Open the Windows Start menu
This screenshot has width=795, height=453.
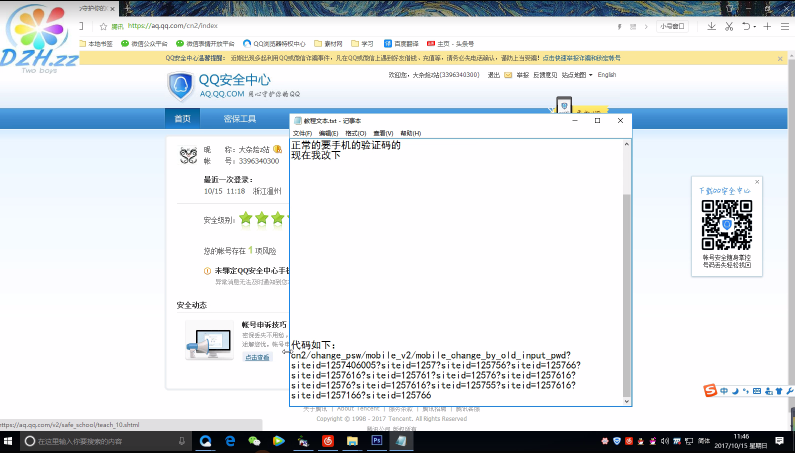click(9, 441)
